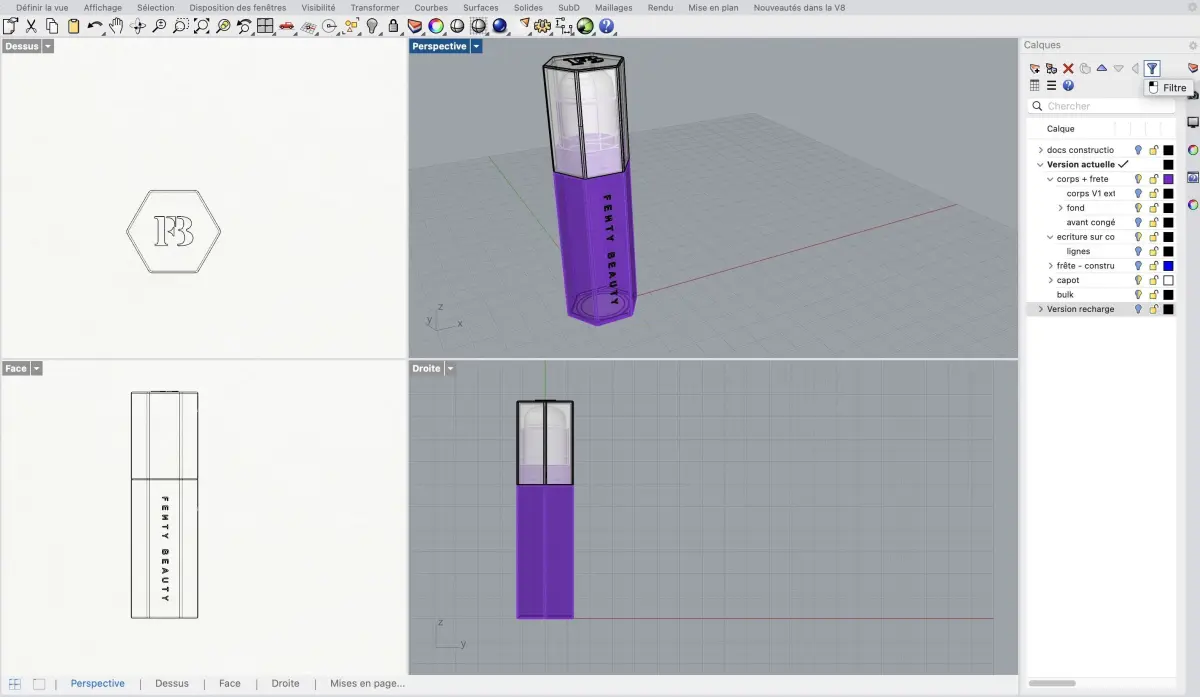
Task: Click the Paste clipboard icon
Action: (x=73, y=26)
